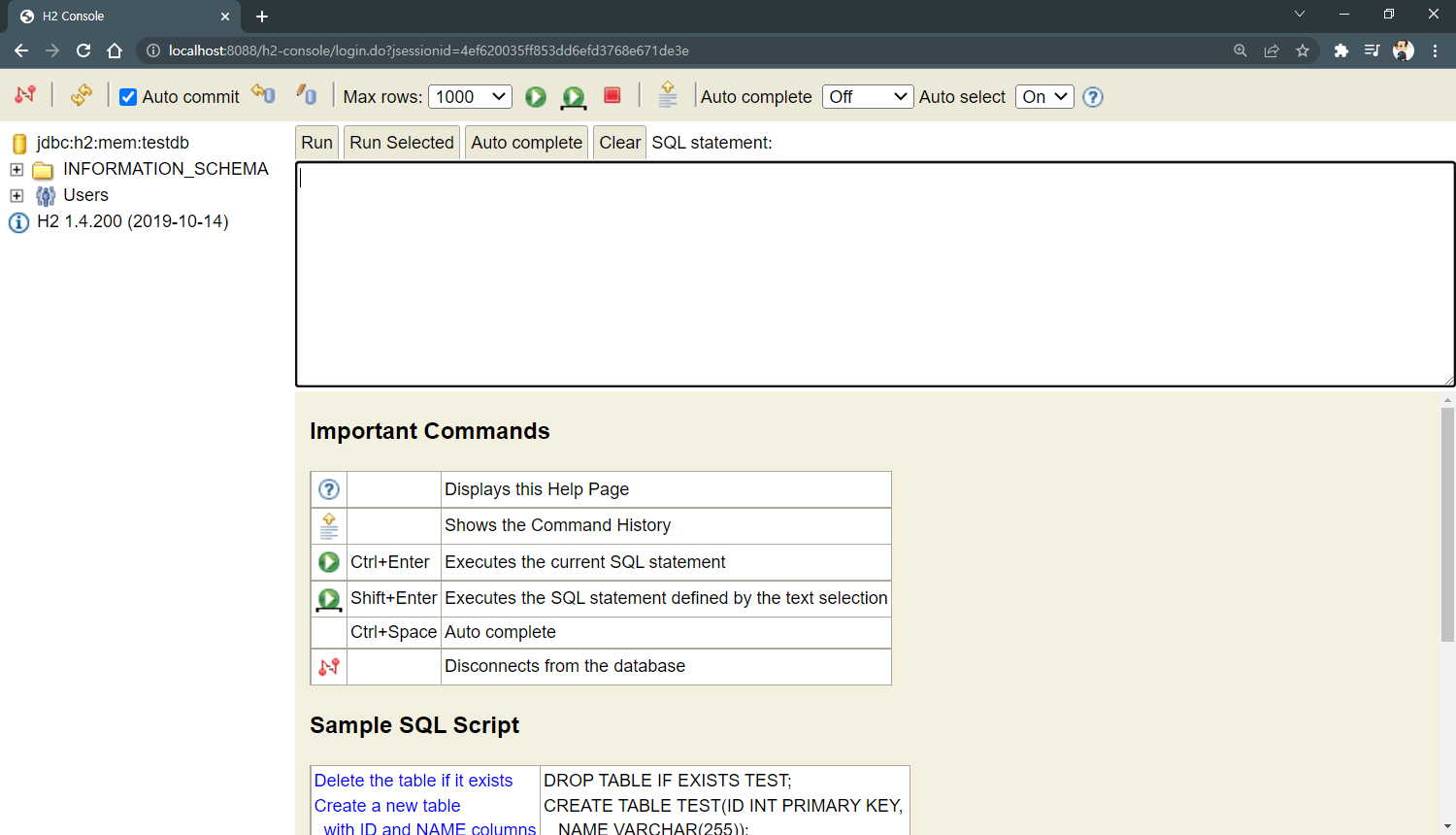Viewport: 1456px width, 835px height.
Task: Reload the page with the browser refresh button
Action: (x=83, y=50)
